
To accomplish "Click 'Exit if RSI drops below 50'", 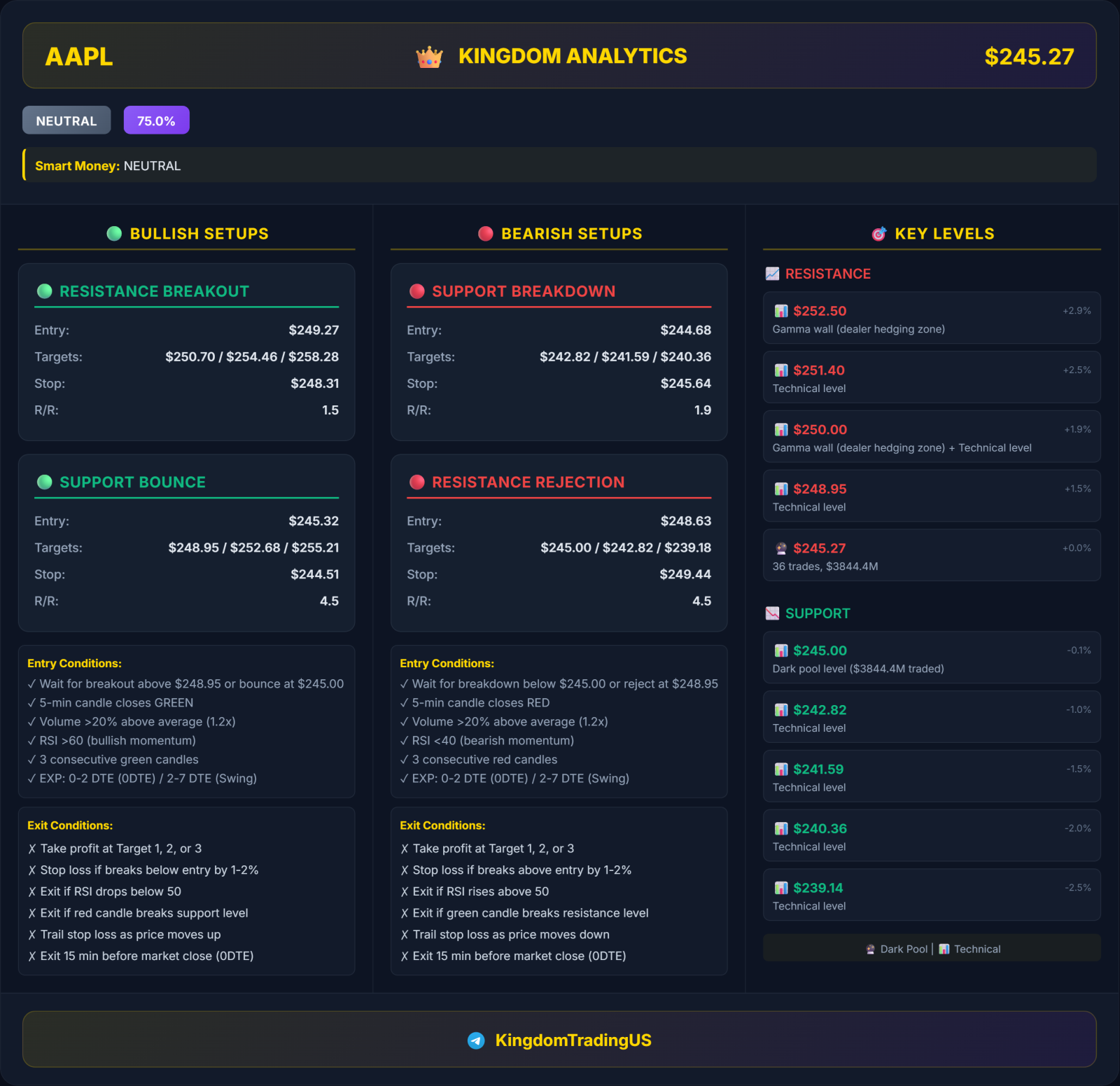I will [x=104, y=891].
